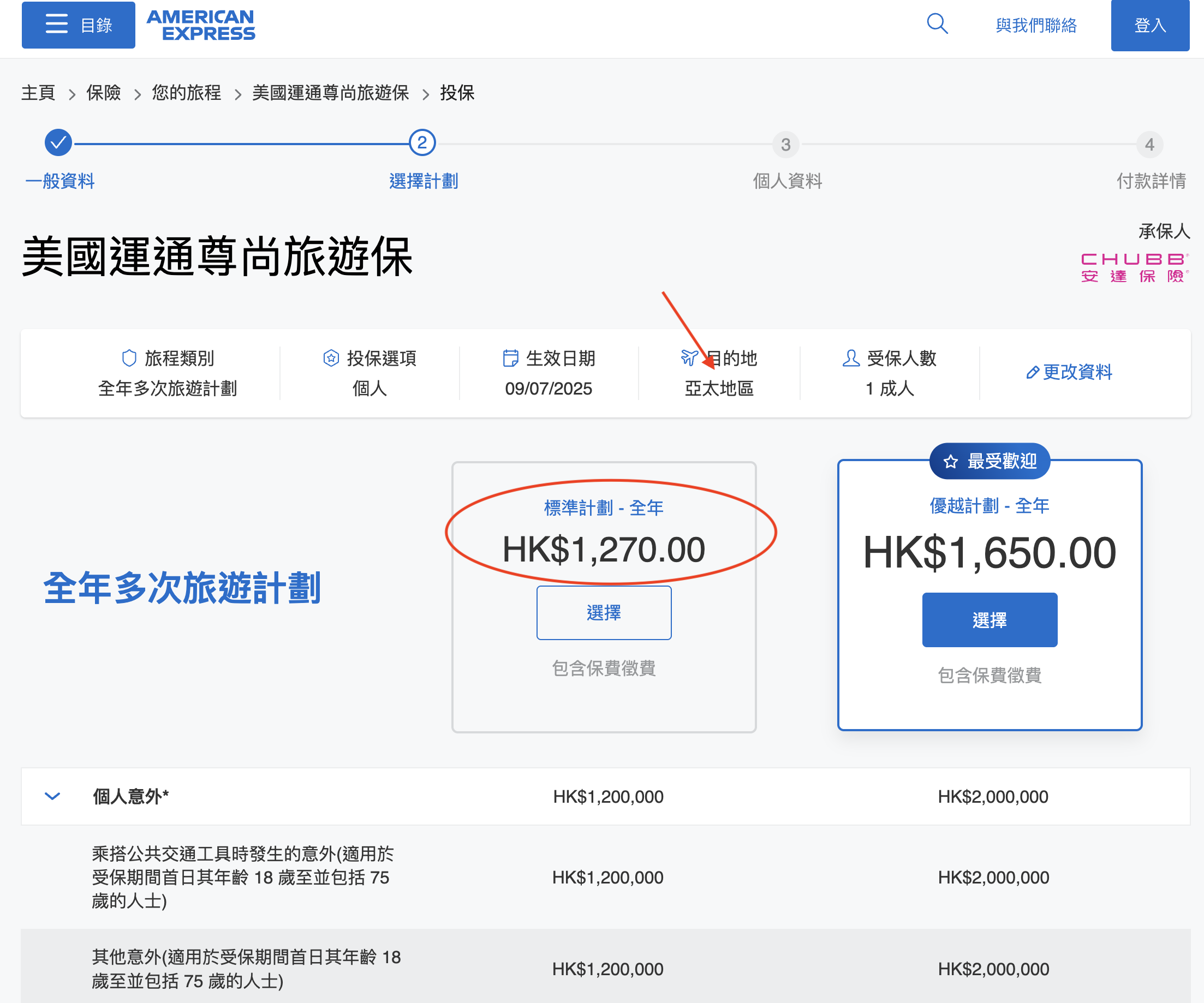This screenshot has height=1003, width=1204.
Task: Click the blue 全年多次旅遊計劃 heading
Action: 182,588
